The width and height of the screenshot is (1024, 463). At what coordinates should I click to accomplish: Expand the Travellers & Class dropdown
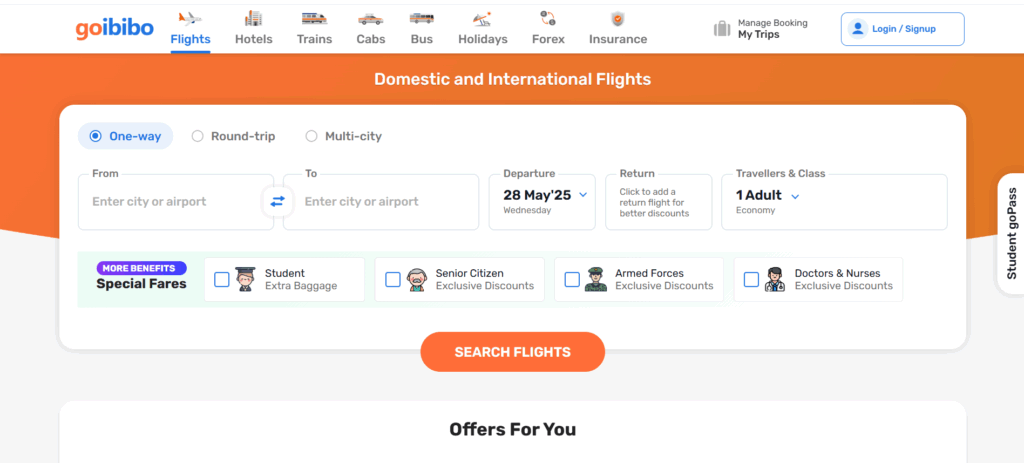tap(795, 196)
